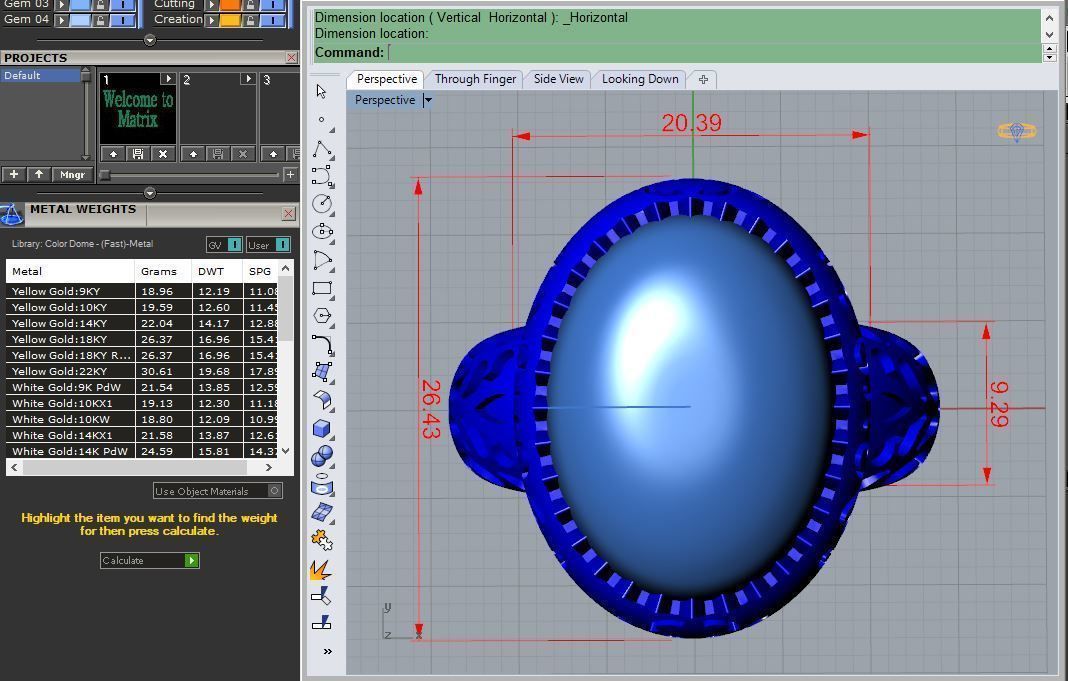Open project slot 2 arrow menu
Image resolution: width=1068 pixels, height=681 pixels.
click(247, 79)
